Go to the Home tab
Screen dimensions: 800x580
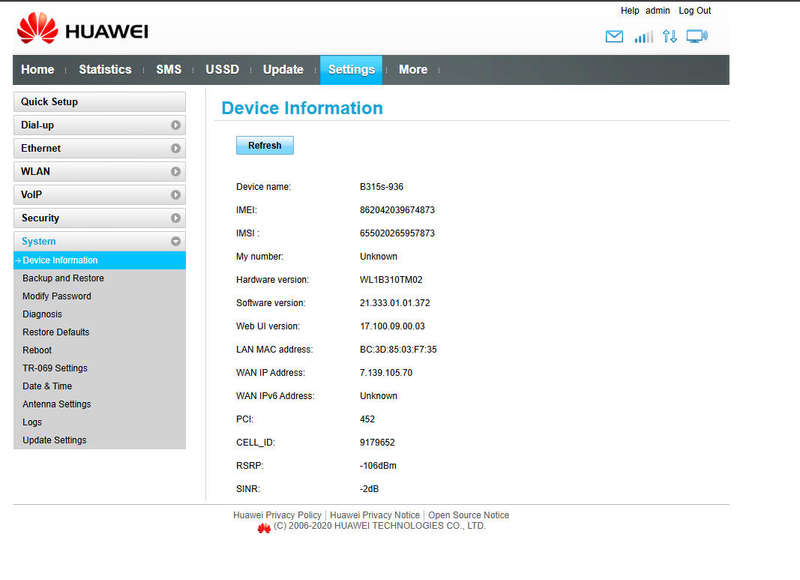[x=38, y=70]
